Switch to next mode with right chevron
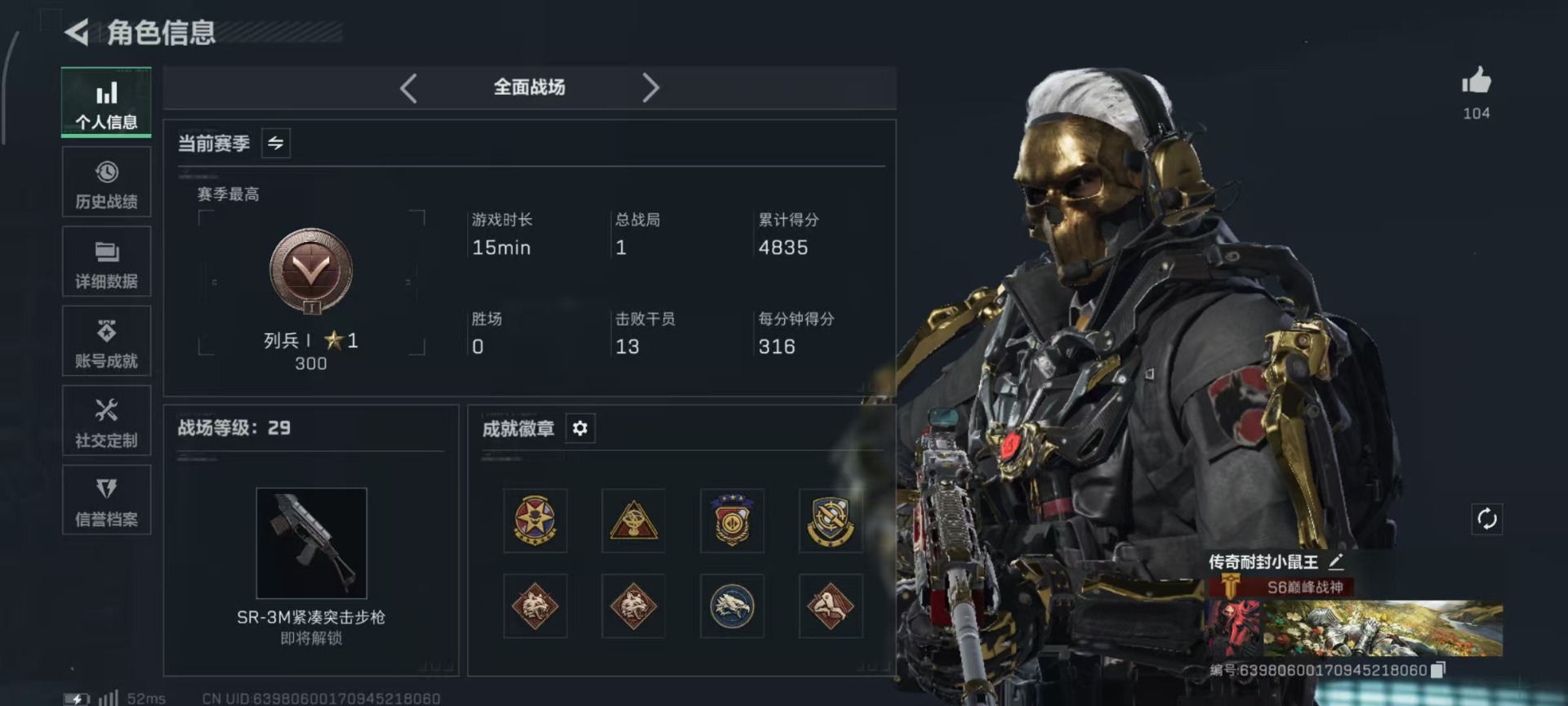Image resolution: width=1568 pixels, height=706 pixels. click(x=650, y=87)
